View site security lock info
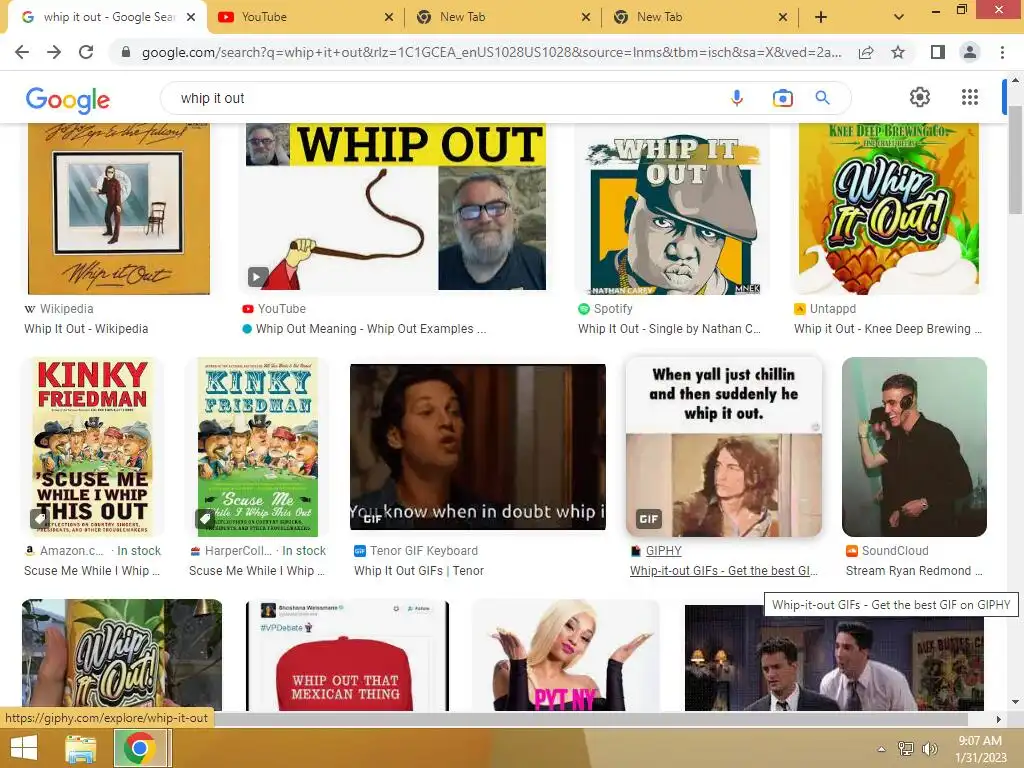 [126, 52]
